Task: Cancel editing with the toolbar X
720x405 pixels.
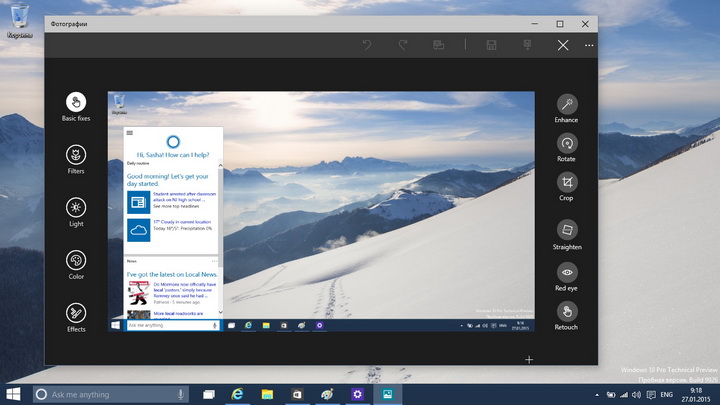Action: coord(563,45)
